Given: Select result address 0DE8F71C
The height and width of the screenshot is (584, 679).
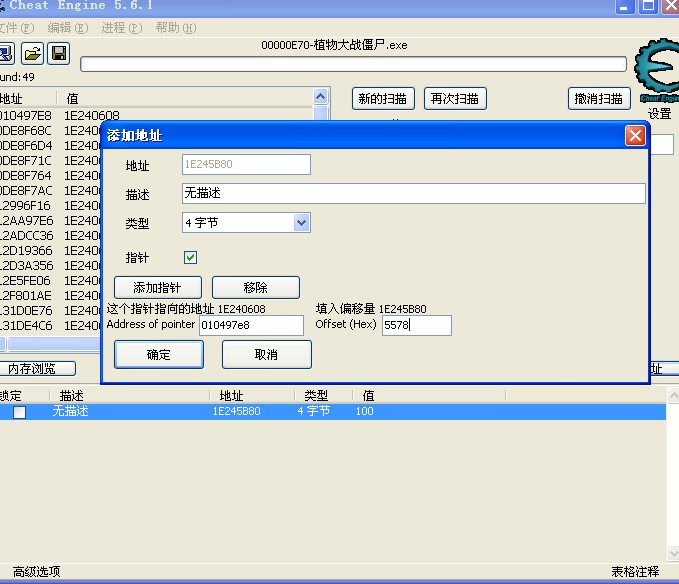Looking at the screenshot, I should pos(25,161).
